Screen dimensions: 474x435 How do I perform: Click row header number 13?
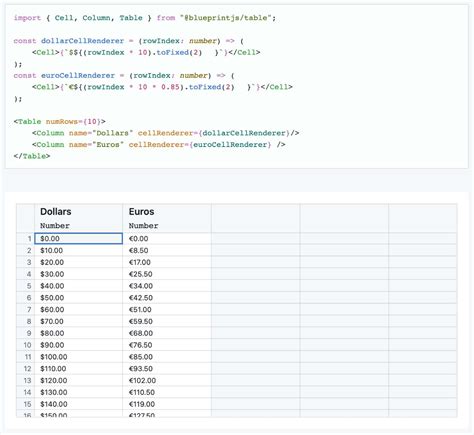click(x=25, y=381)
